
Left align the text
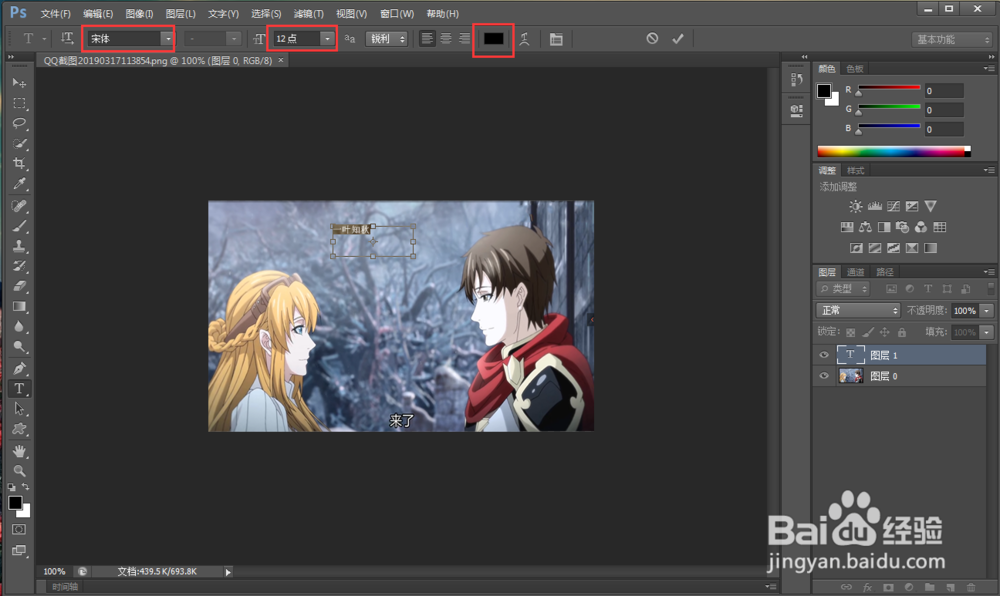coord(427,39)
